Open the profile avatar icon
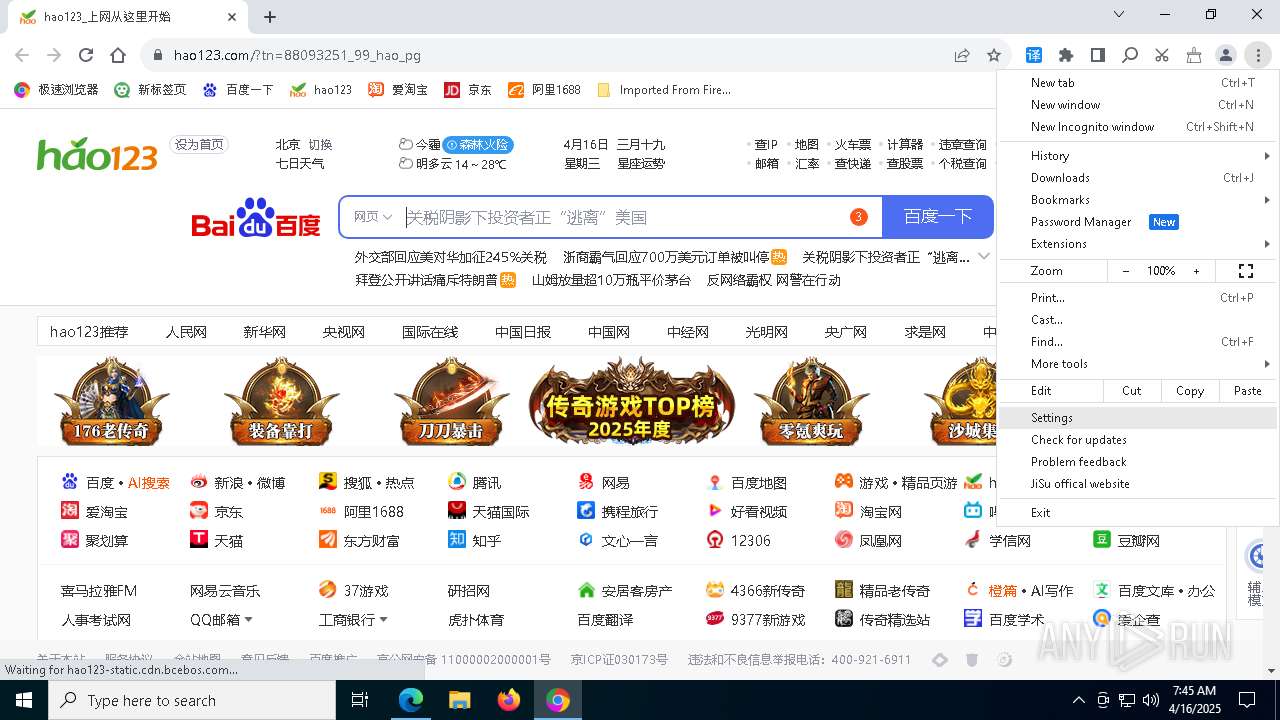1280x720 pixels. pos(1226,55)
